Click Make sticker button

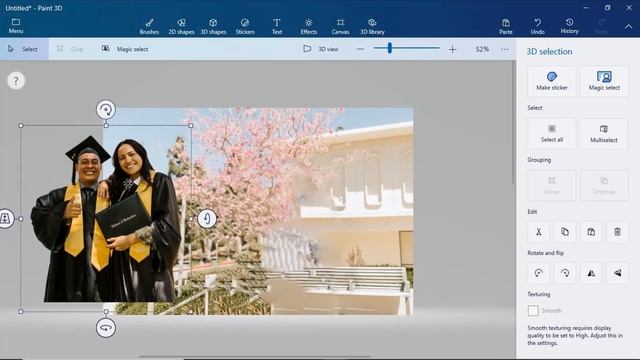[x=552, y=81]
